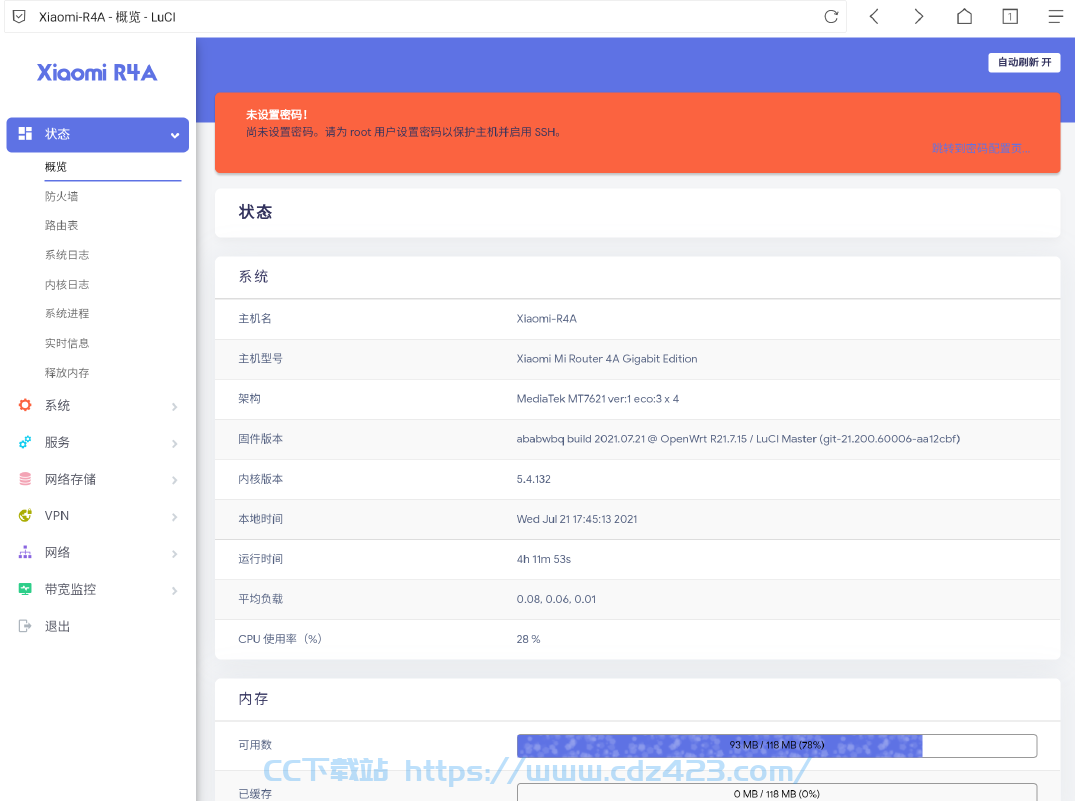Click the CPU usage value 28 %
The width and height of the screenshot is (1075, 801).
529,639
